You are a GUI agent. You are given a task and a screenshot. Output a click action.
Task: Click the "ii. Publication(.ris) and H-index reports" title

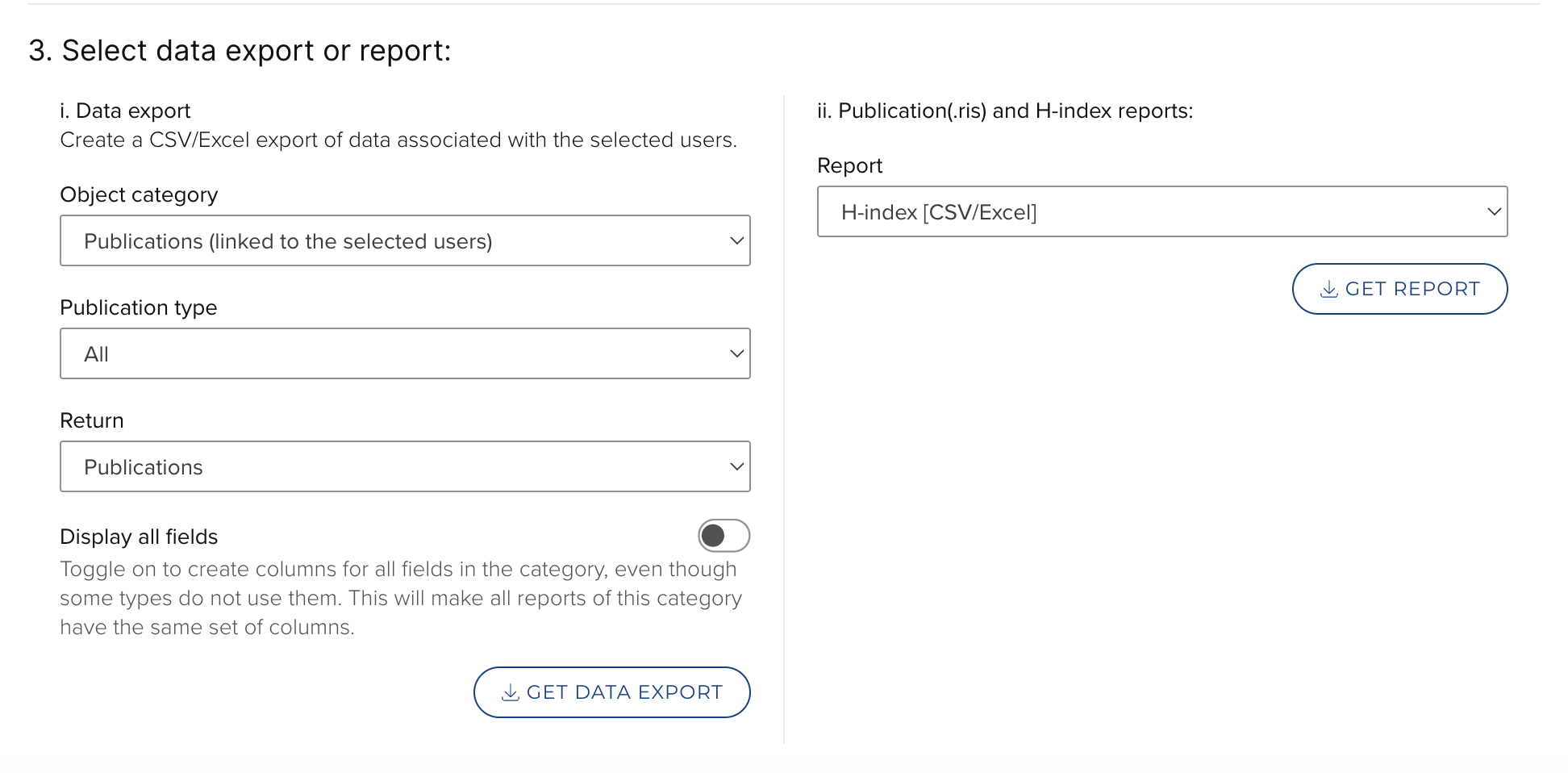pos(1004,111)
